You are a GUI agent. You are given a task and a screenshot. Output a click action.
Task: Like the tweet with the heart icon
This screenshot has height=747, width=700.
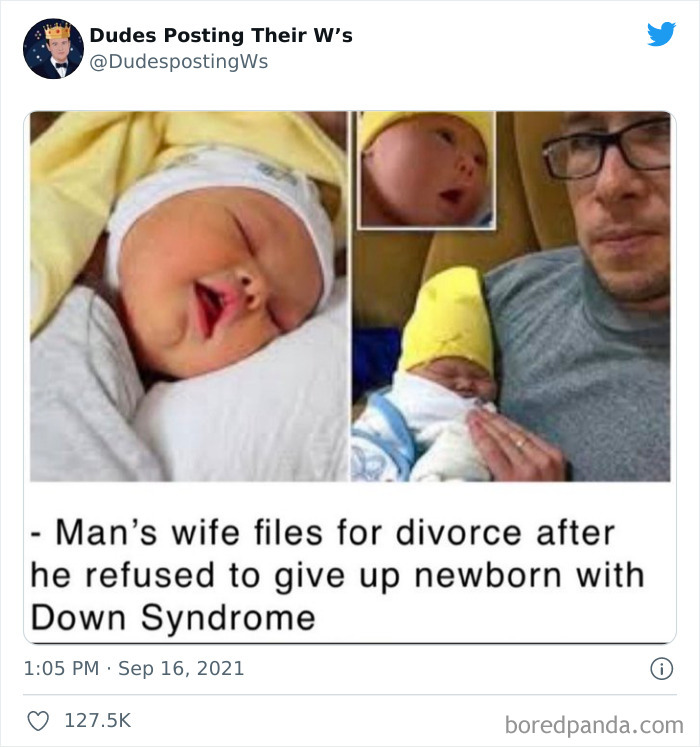click(38, 721)
